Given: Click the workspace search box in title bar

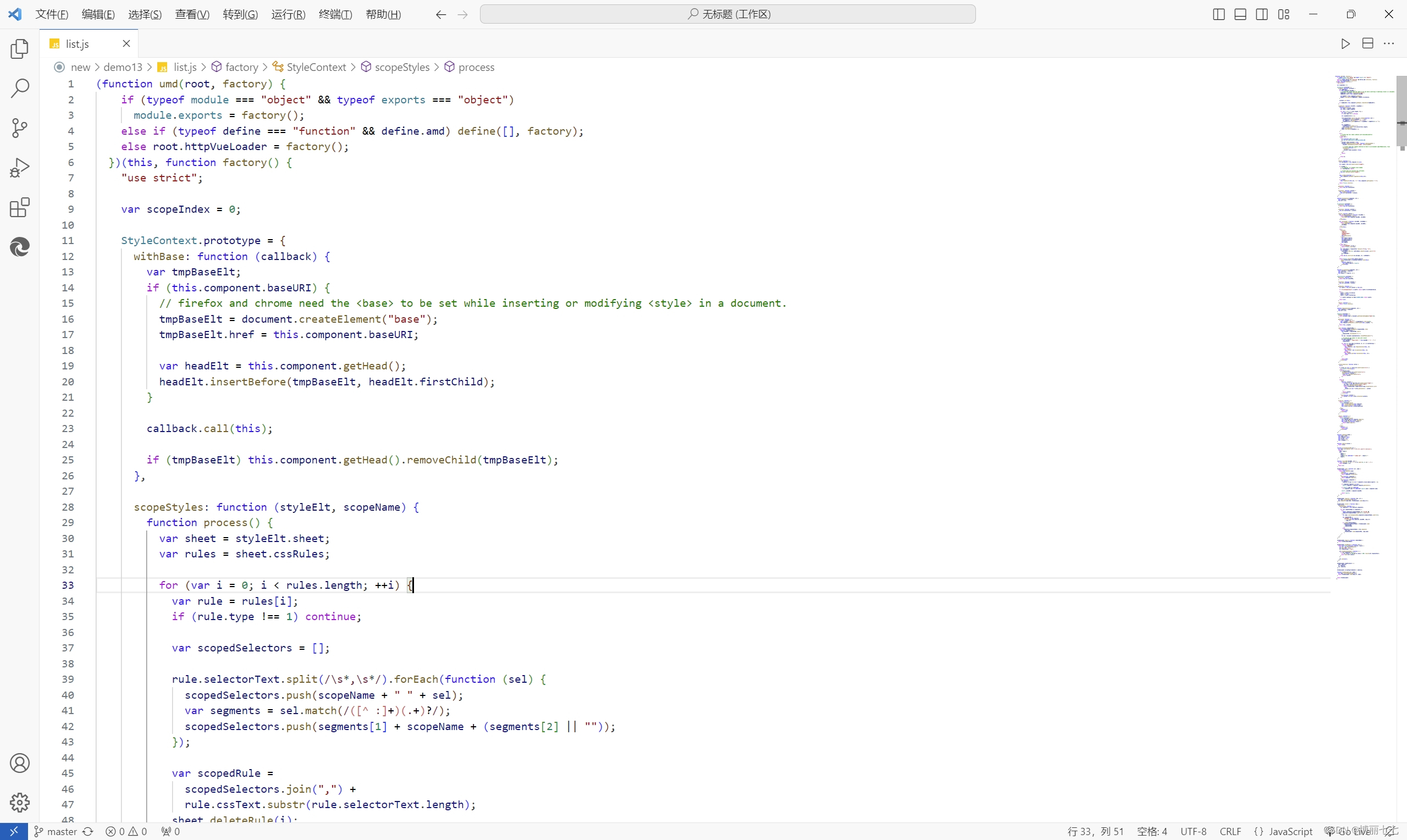Looking at the screenshot, I should click(x=728, y=14).
